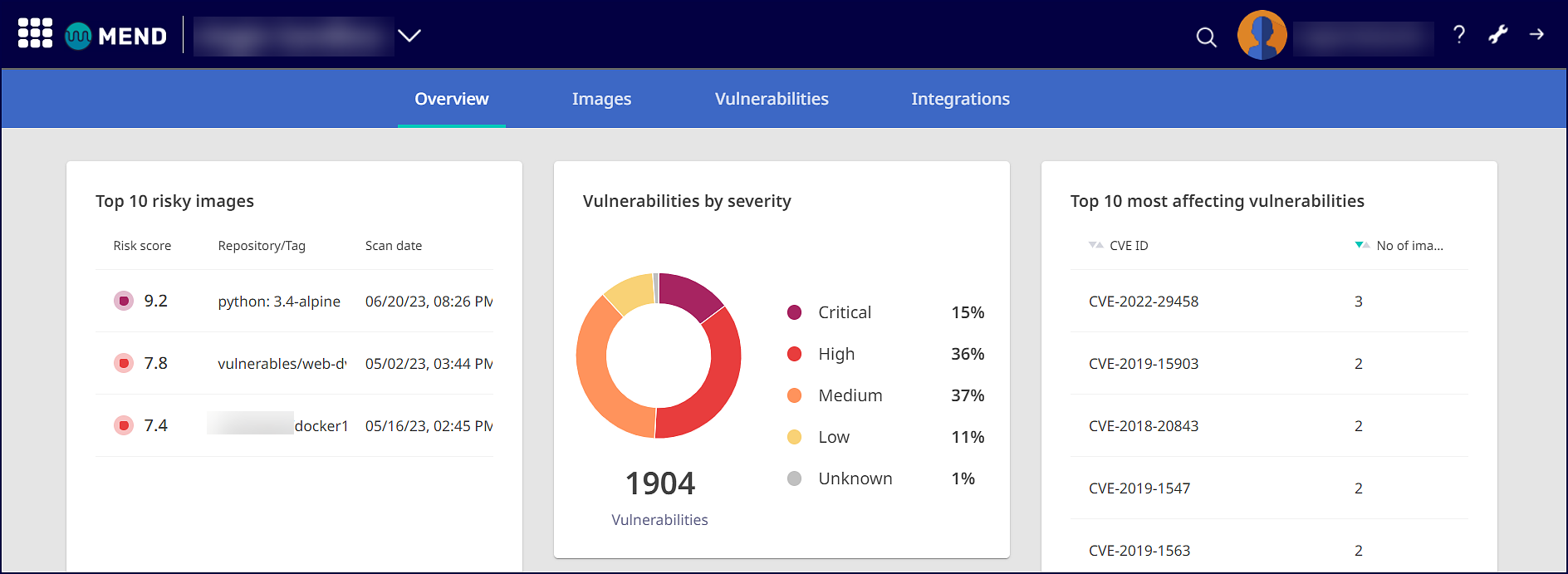
Task: Click the Critical severity color dot
Action: [794, 312]
